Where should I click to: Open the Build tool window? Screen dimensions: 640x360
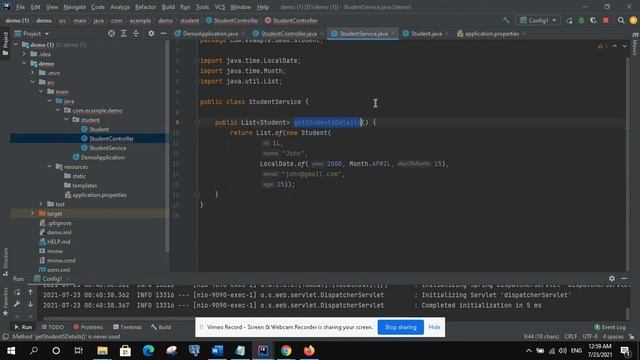click(x=161, y=327)
